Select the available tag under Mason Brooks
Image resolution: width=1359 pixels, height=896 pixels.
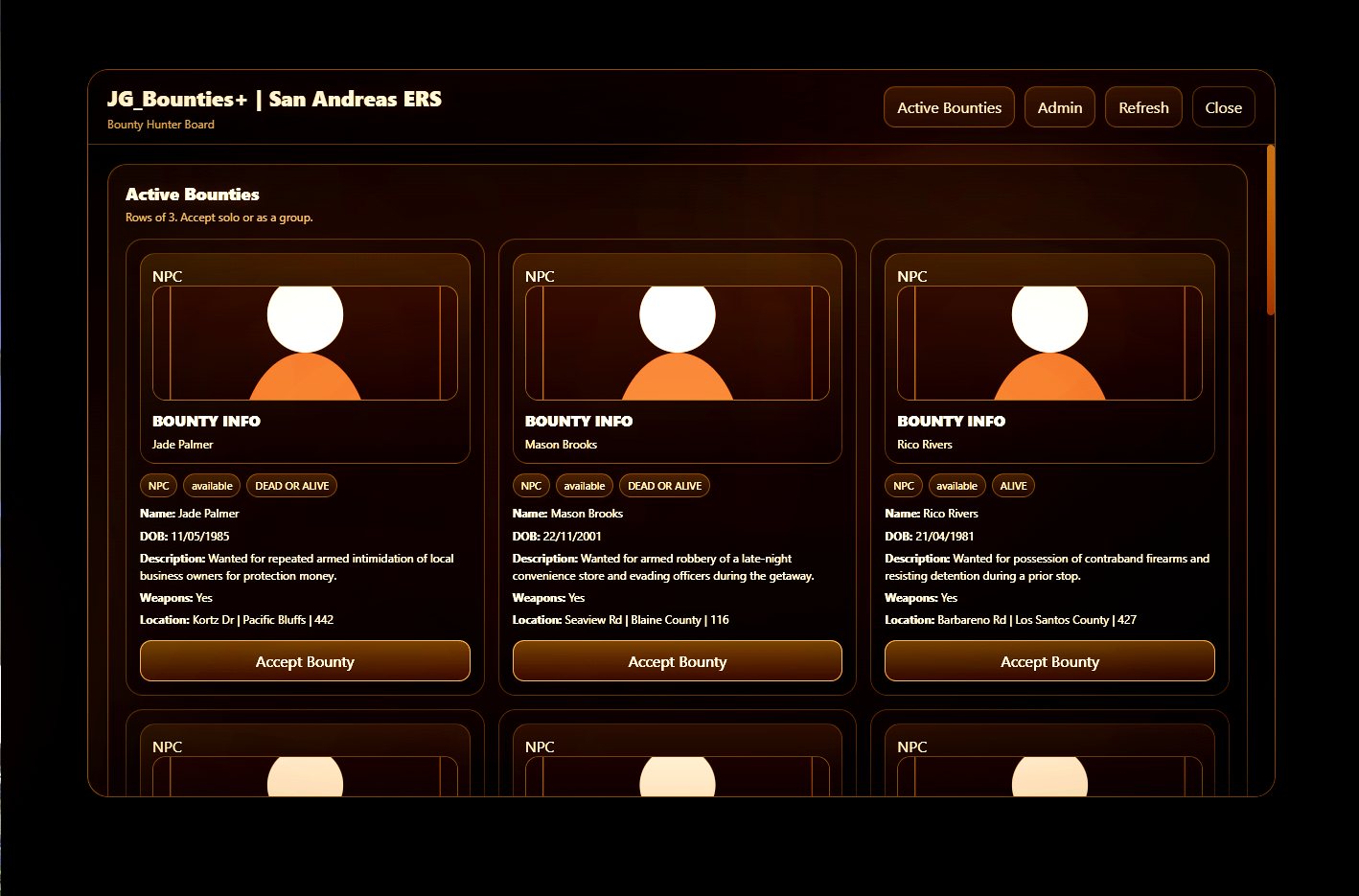click(585, 486)
